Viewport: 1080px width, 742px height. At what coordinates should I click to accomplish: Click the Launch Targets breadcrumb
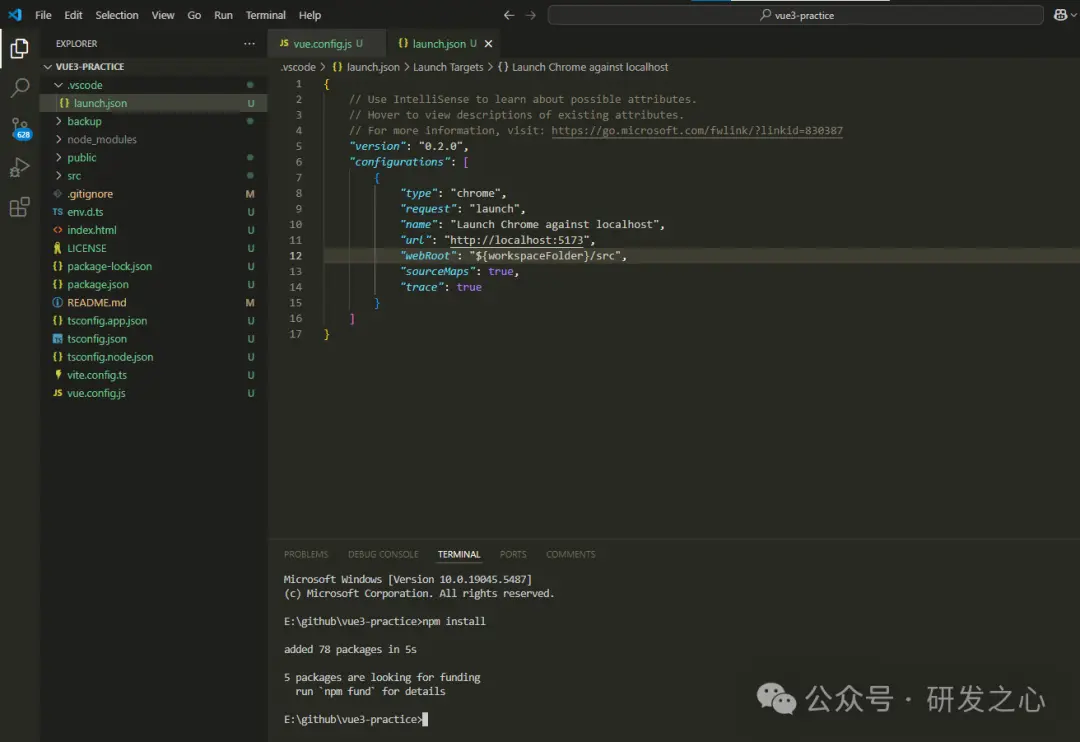click(448, 67)
